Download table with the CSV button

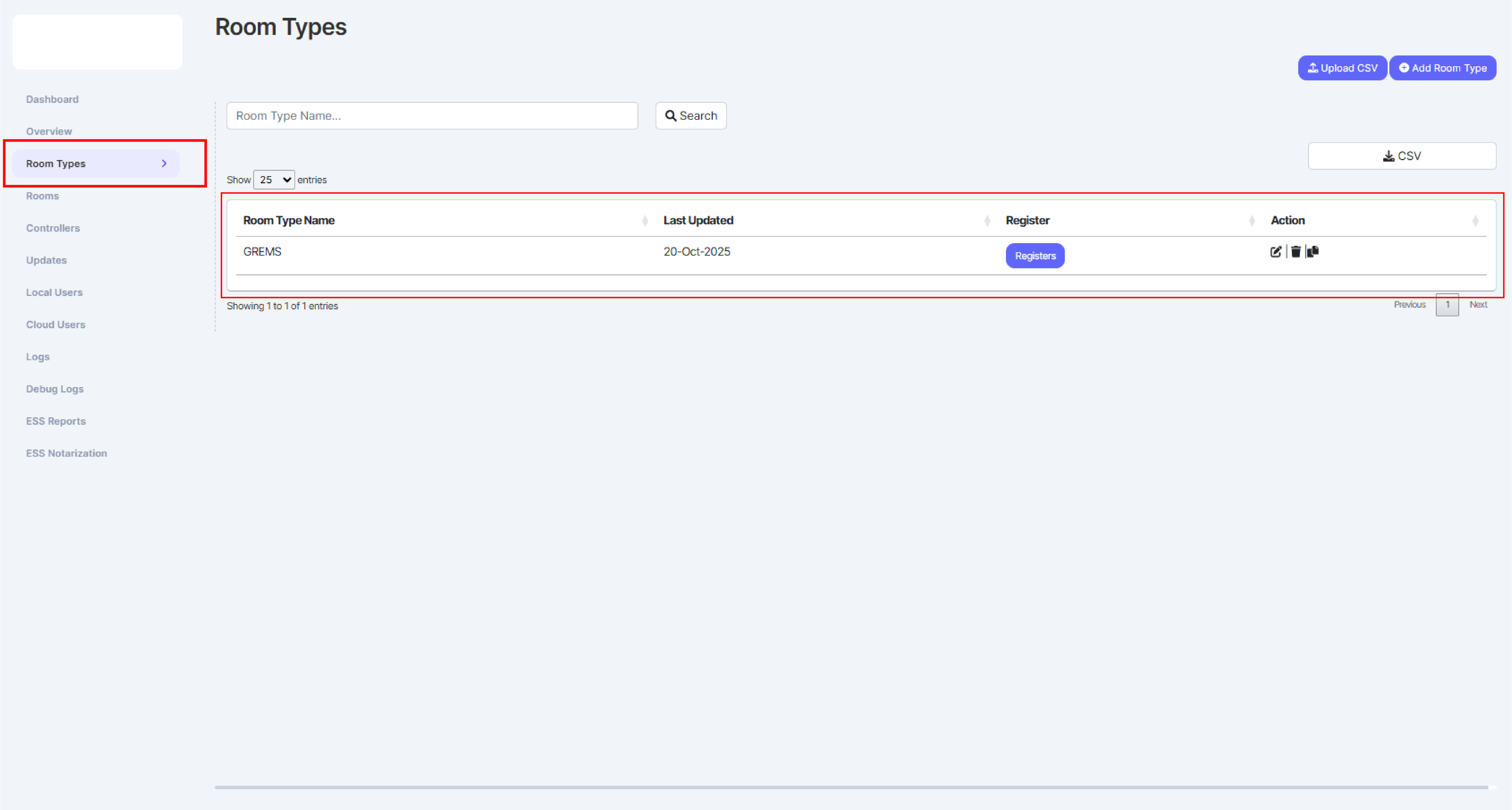[1401, 156]
